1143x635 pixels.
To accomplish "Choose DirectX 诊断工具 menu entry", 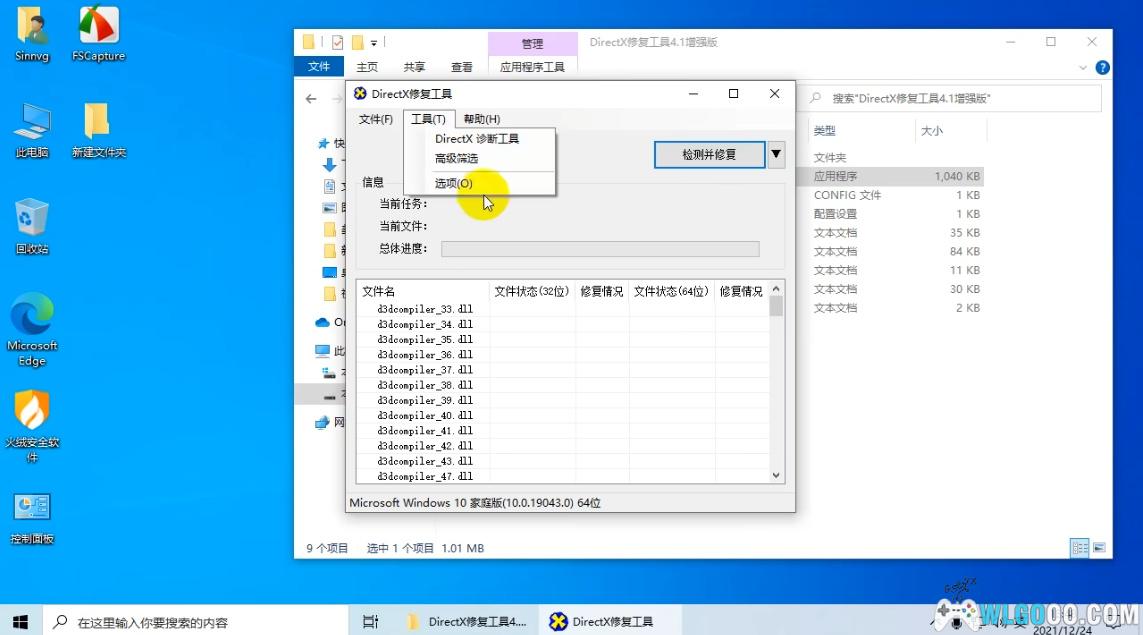I will tap(477, 139).
